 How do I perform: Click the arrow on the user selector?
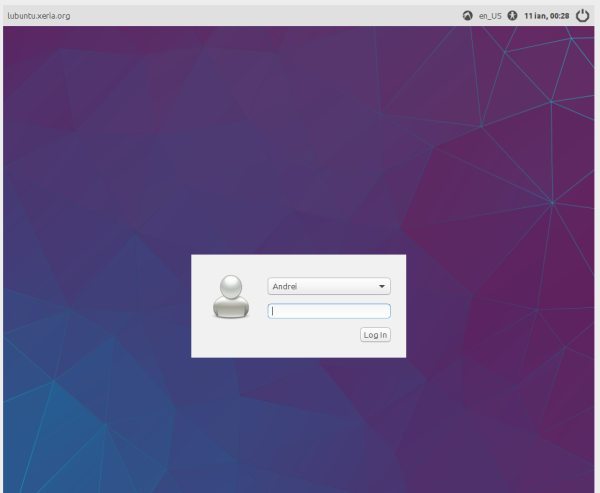tap(382, 287)
